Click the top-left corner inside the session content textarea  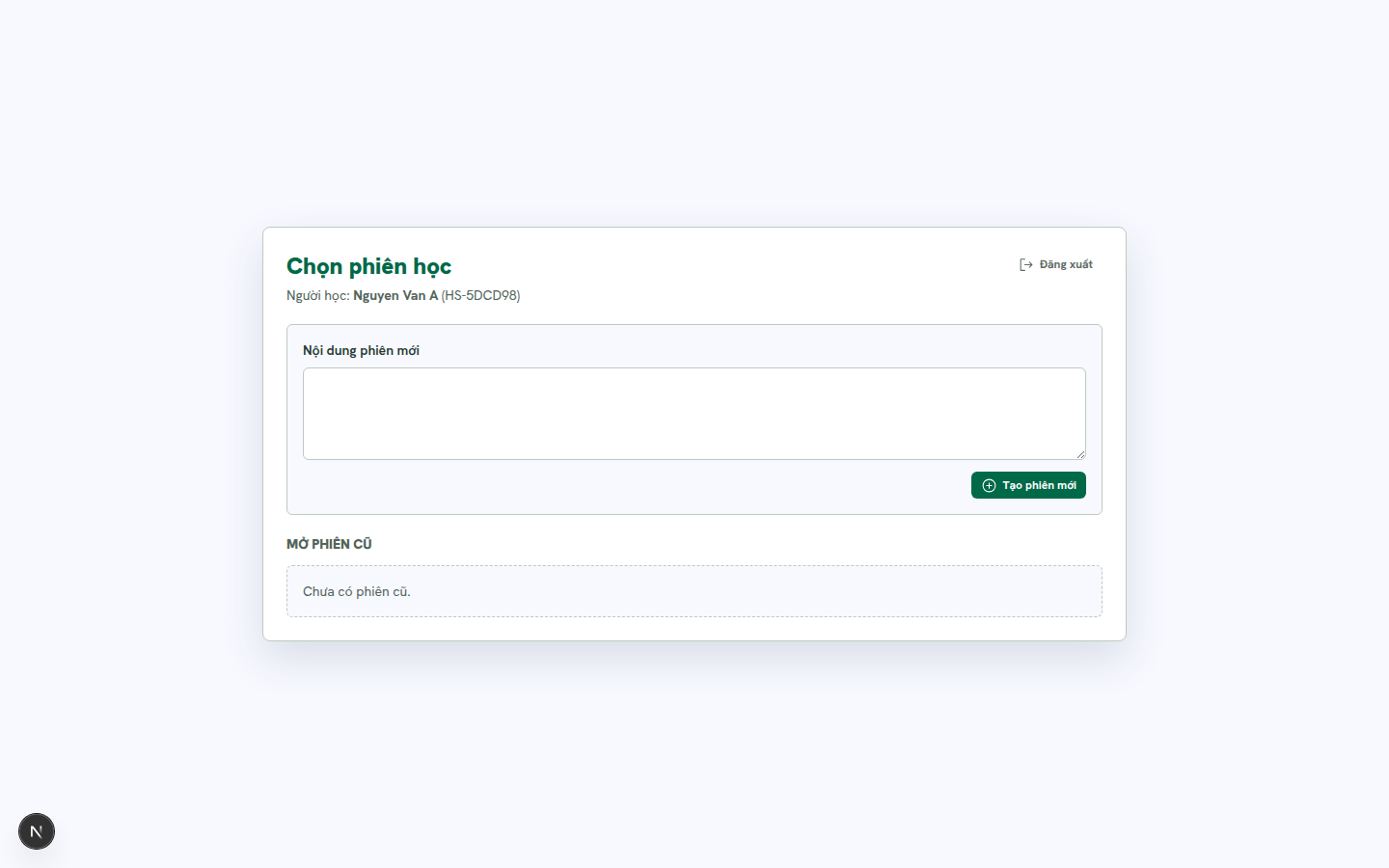(x=311, y=375)
